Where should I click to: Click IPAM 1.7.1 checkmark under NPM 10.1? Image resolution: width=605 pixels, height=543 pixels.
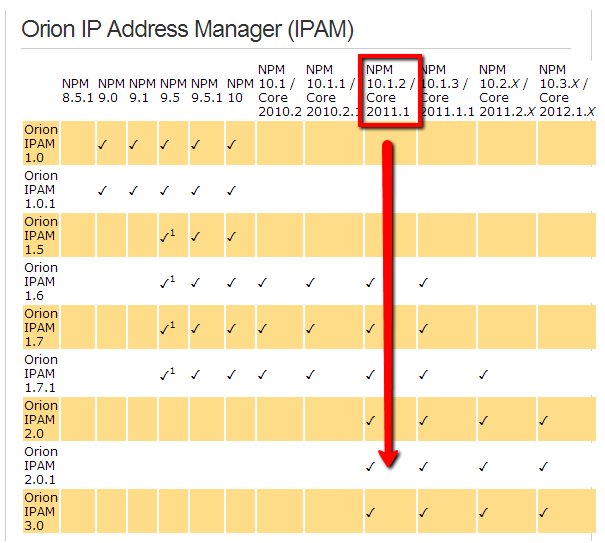coord(263,374)
